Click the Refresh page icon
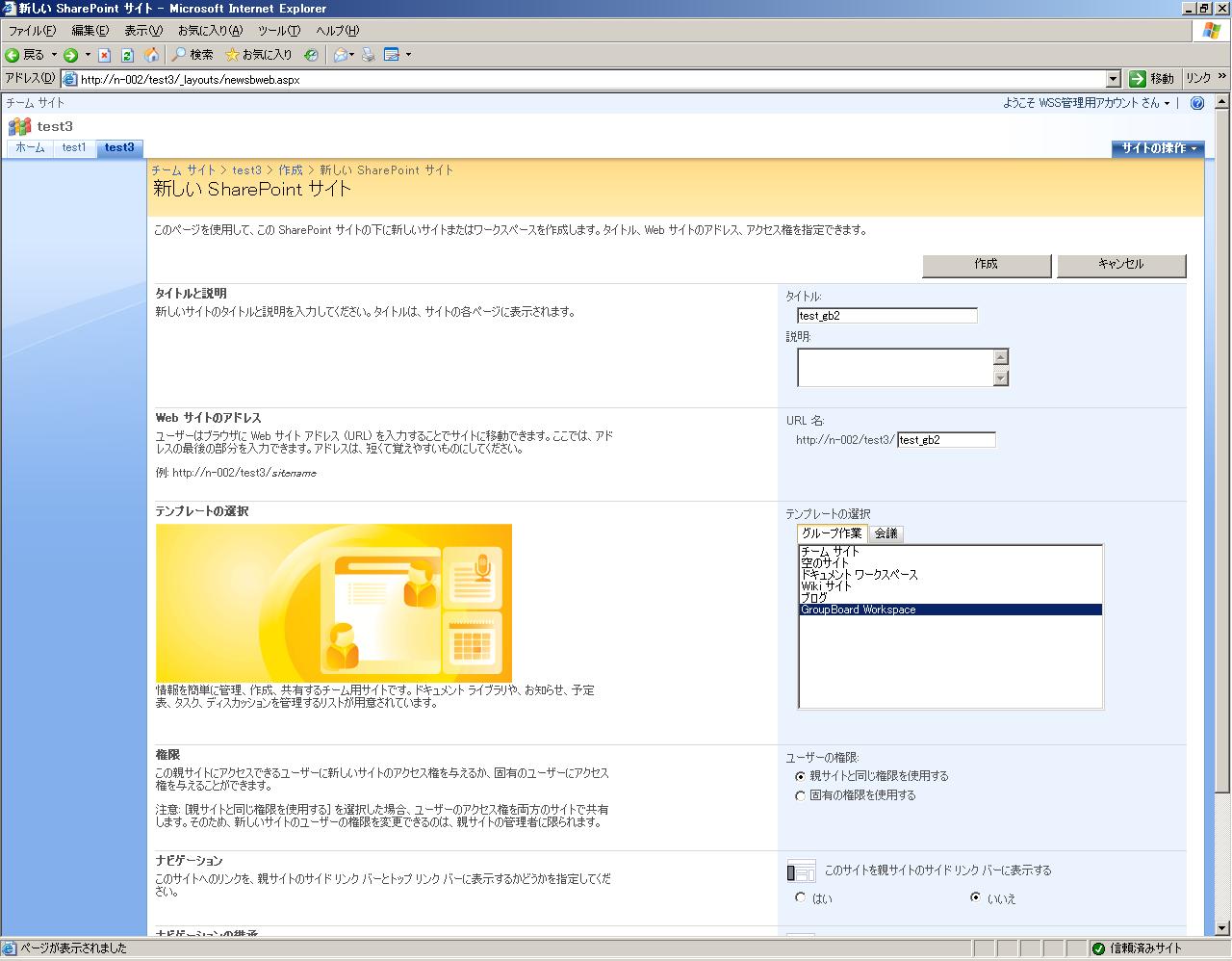 pos(127,55)
